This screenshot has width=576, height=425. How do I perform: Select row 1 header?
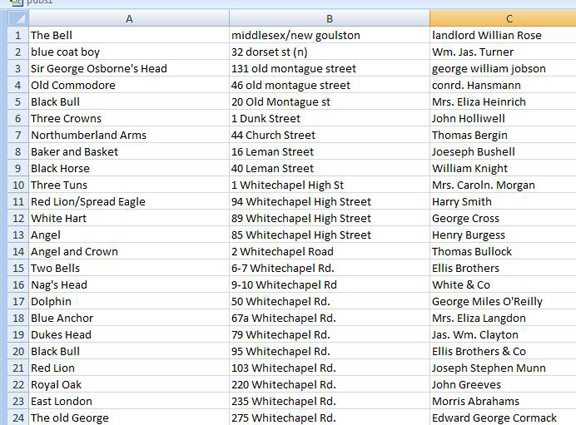[18, 35]
